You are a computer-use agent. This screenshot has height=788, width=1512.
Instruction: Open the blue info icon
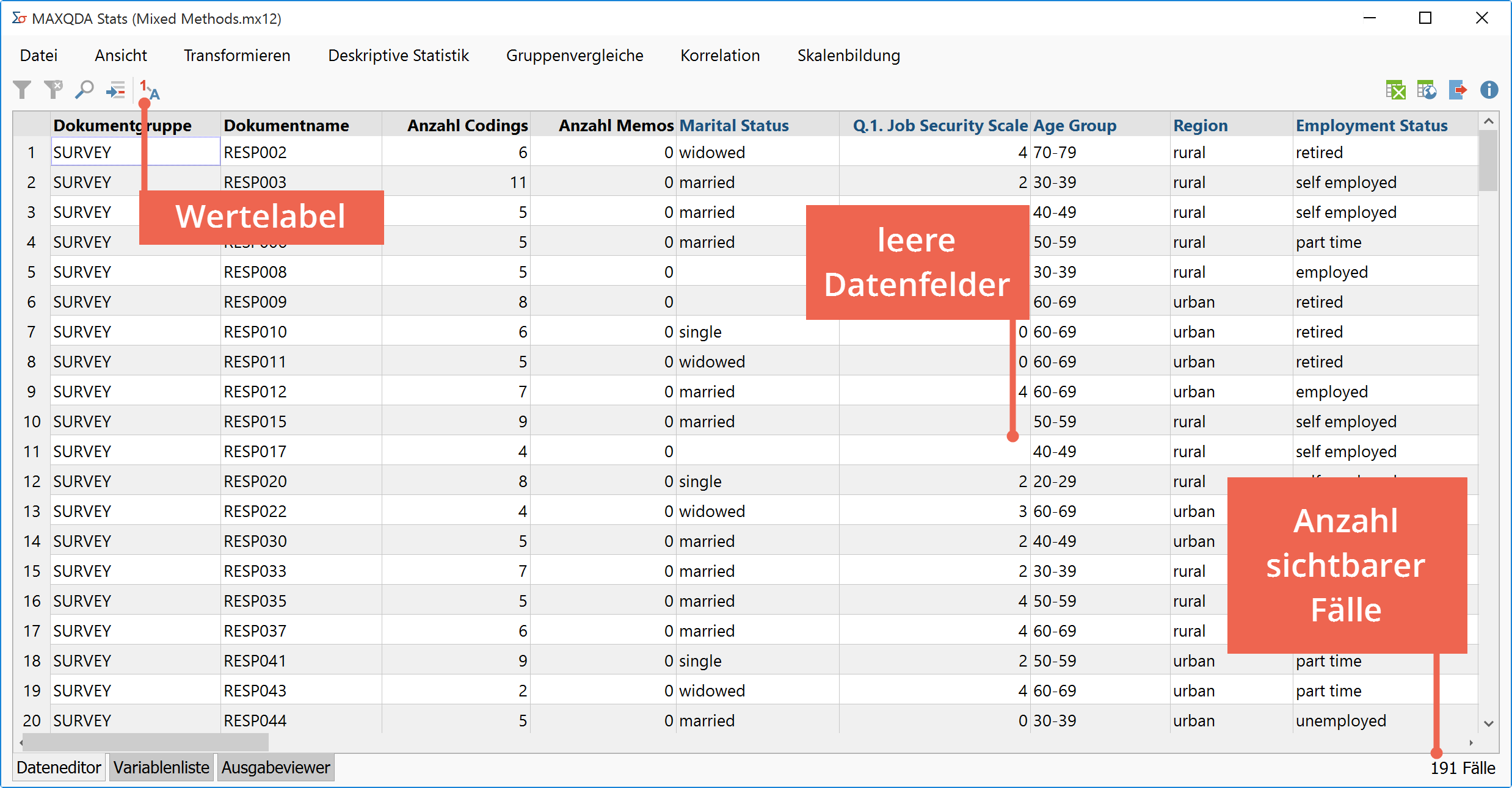click(x=1489, y=90)
